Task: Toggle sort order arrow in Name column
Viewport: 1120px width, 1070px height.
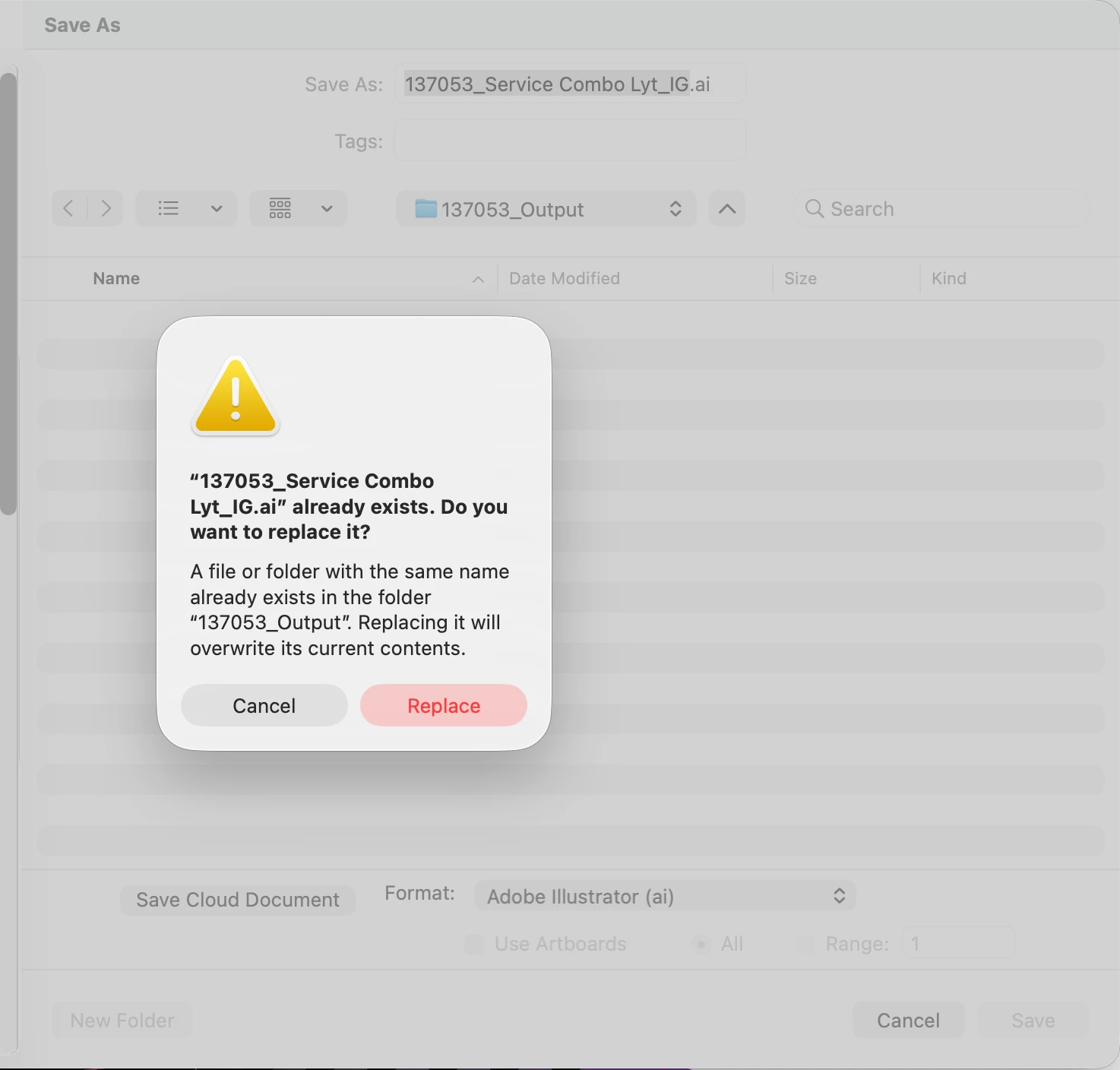Action: [x=478, y=280]
